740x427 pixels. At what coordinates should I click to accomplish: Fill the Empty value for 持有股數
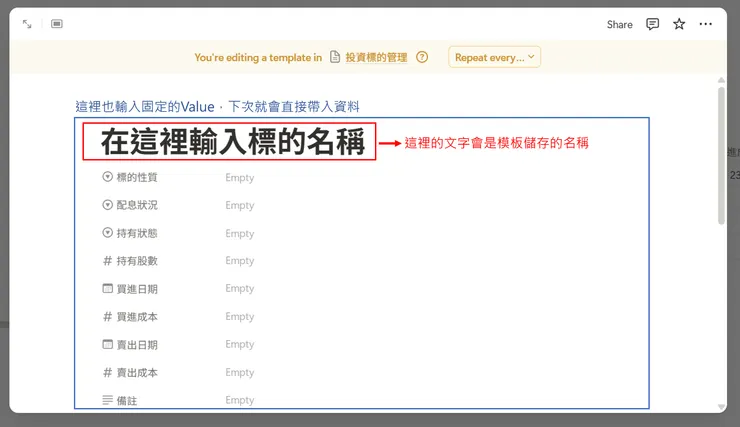coord(240,261)
